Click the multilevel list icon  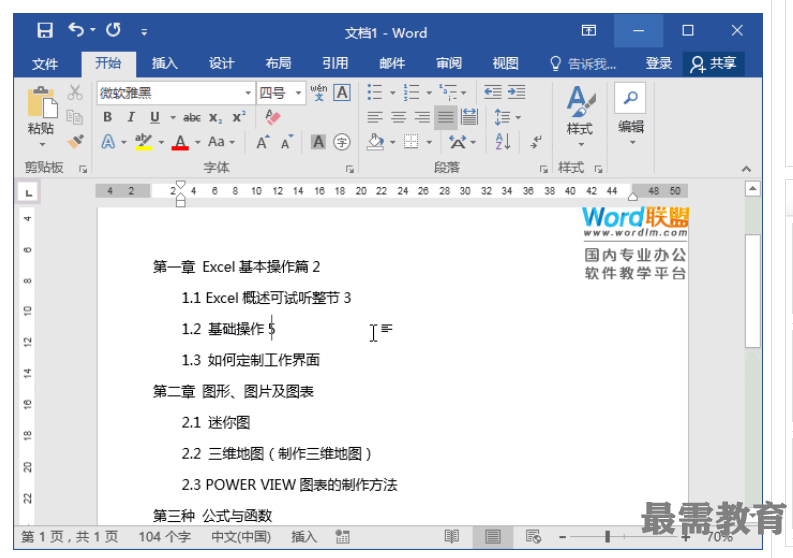tap(448, 93)
